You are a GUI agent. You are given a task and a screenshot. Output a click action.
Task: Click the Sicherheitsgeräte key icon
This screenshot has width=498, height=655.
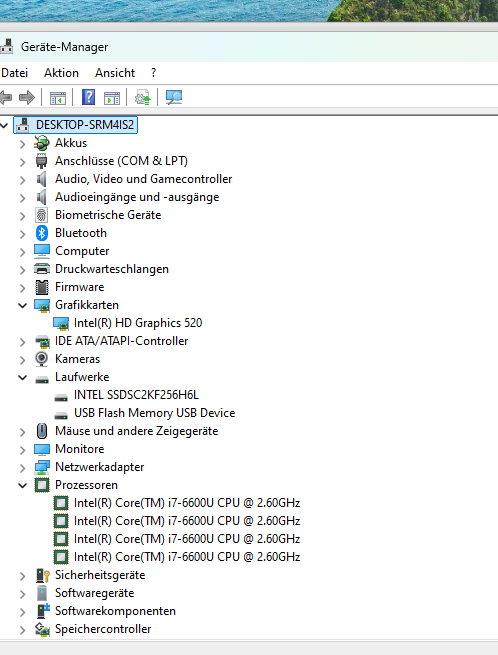43,575
